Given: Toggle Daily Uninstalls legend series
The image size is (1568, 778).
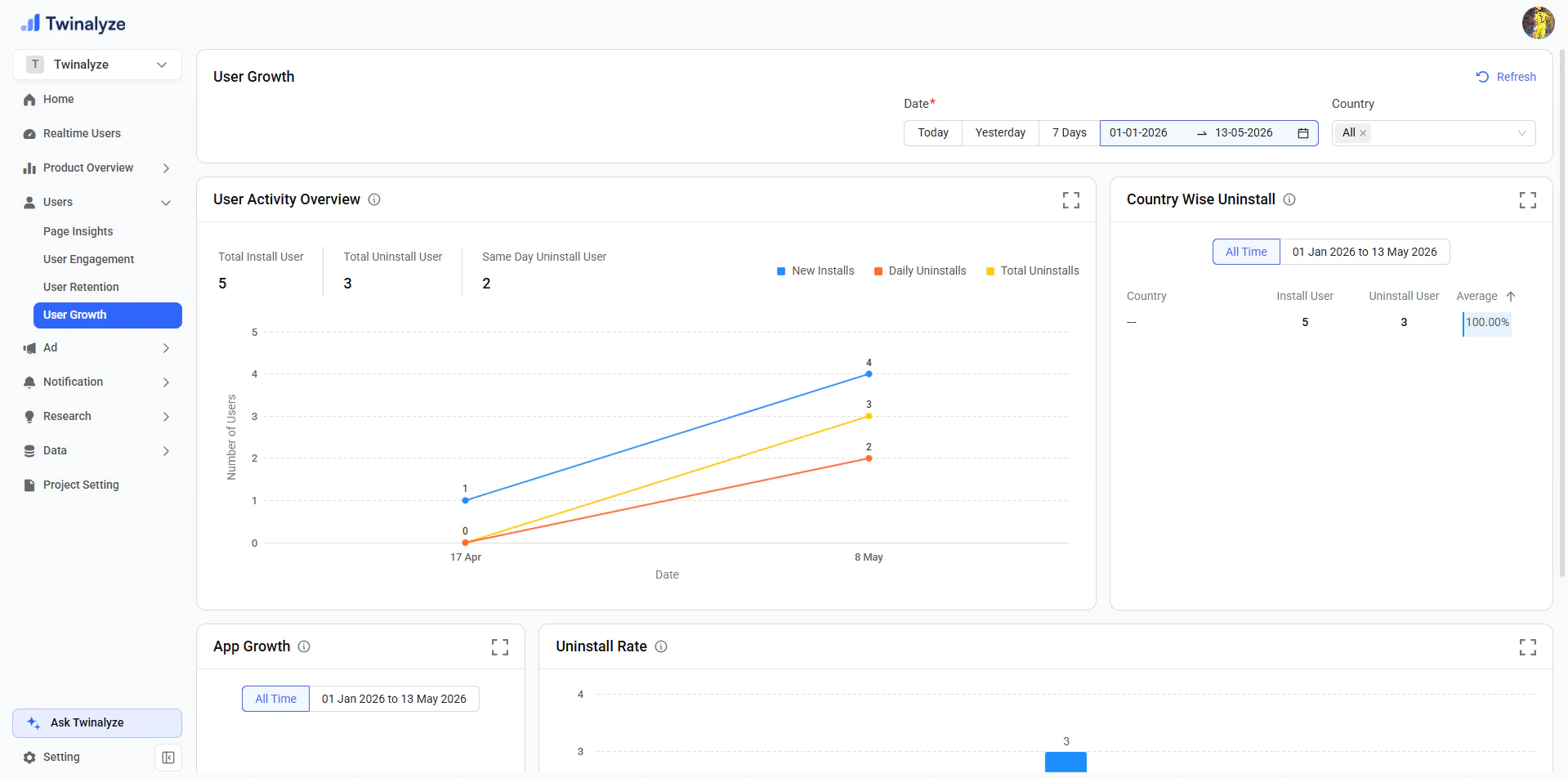Looking at the screenshot, I should pos(919,271).
